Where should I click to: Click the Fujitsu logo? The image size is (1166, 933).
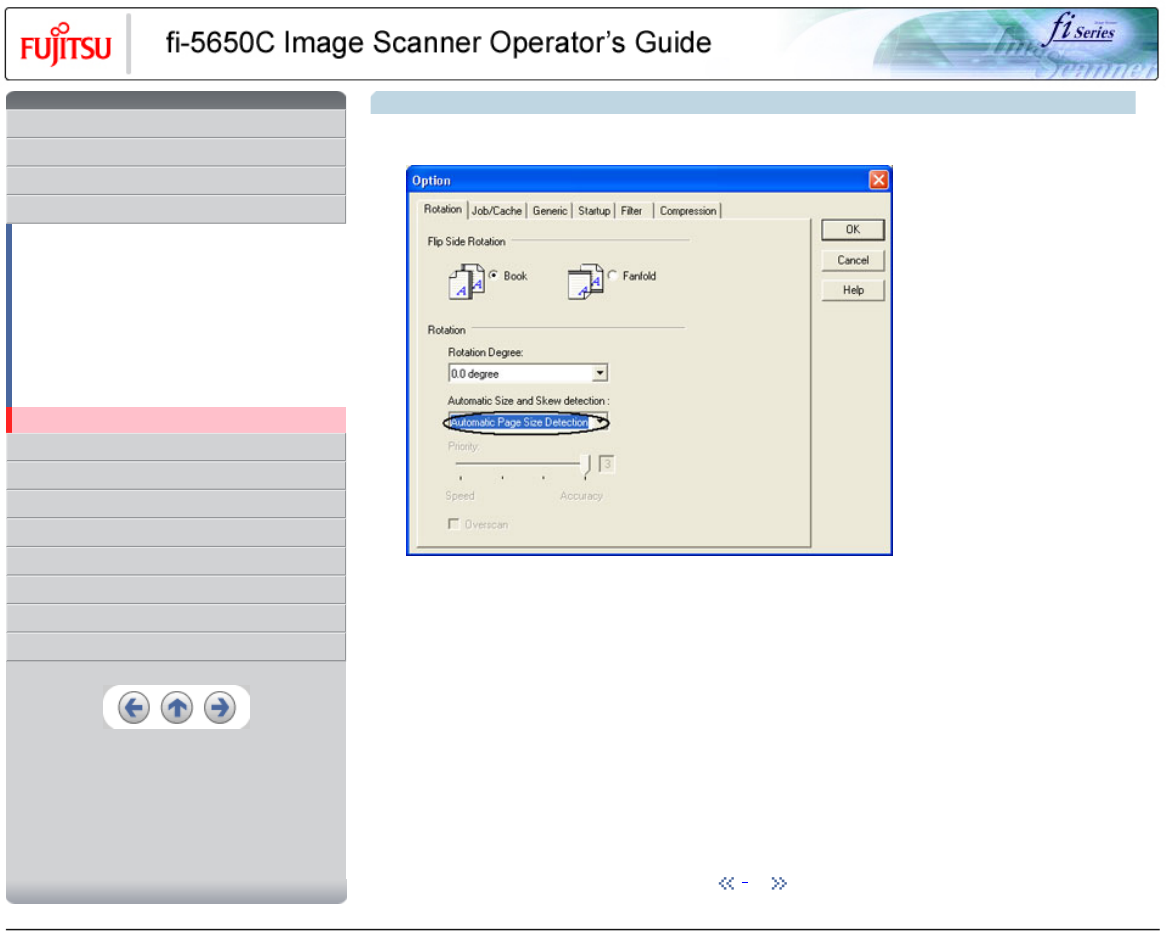(x=65, y=45)
